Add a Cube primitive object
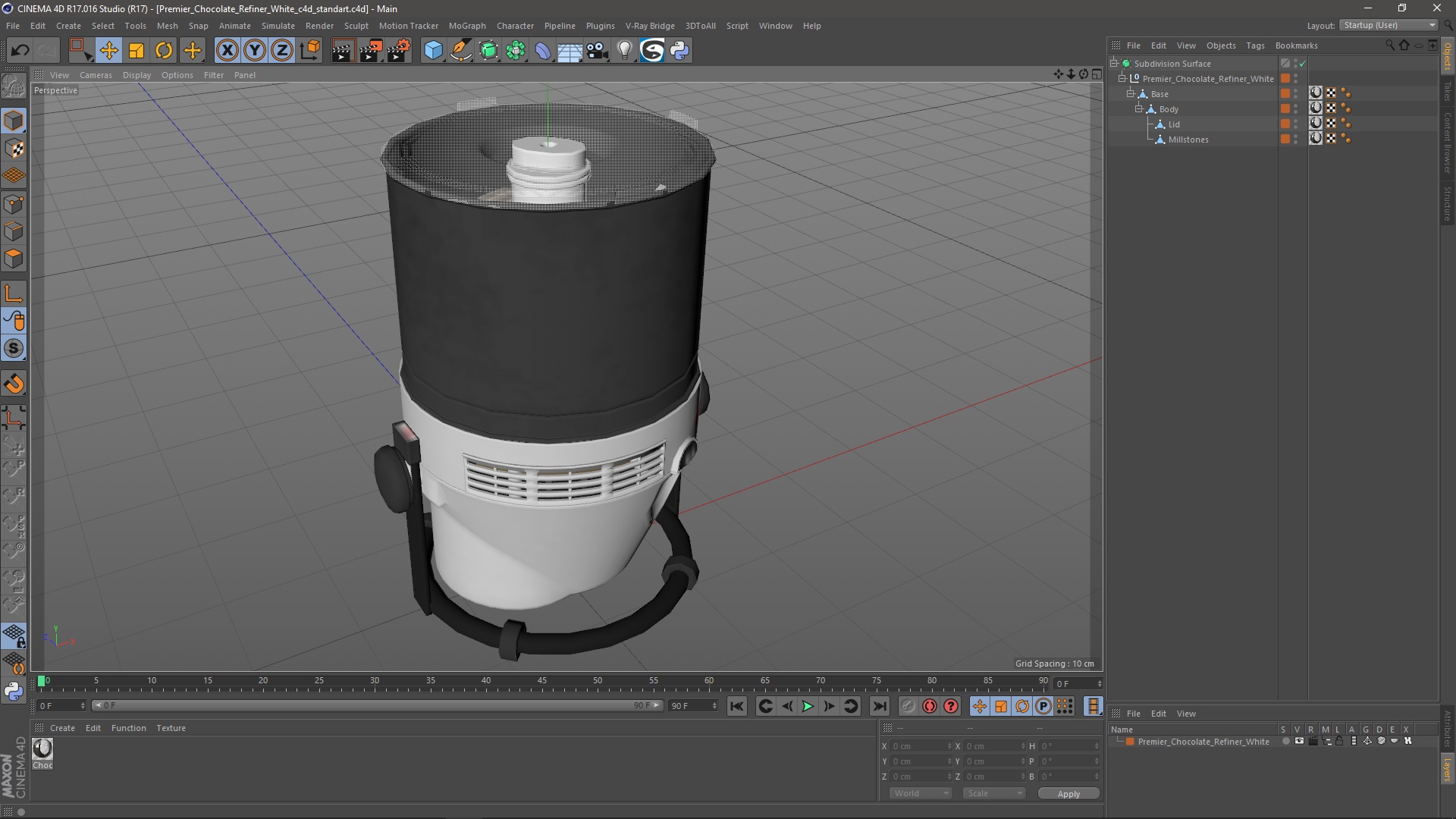 433,51
